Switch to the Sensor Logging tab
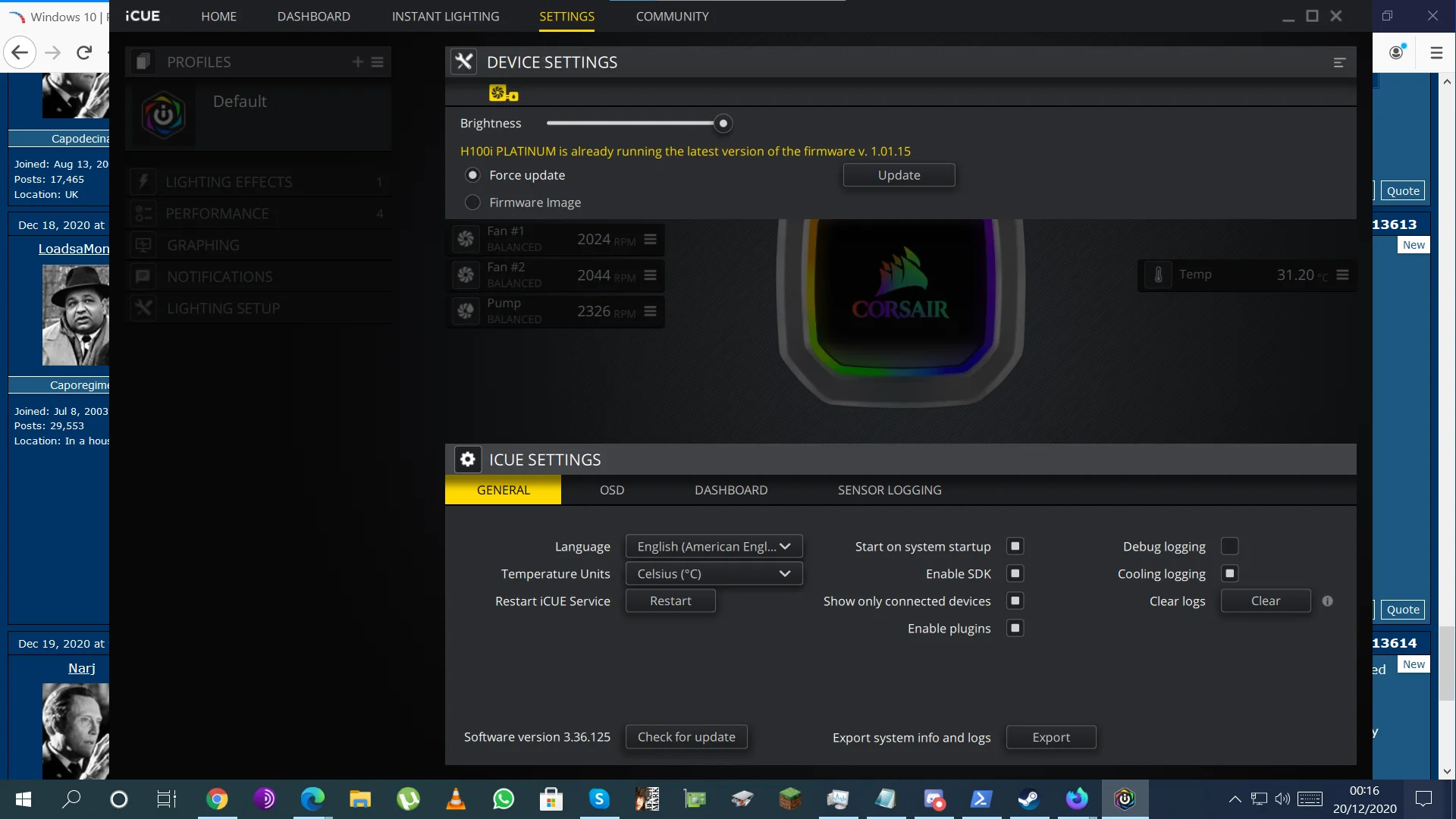 (890, 490)
